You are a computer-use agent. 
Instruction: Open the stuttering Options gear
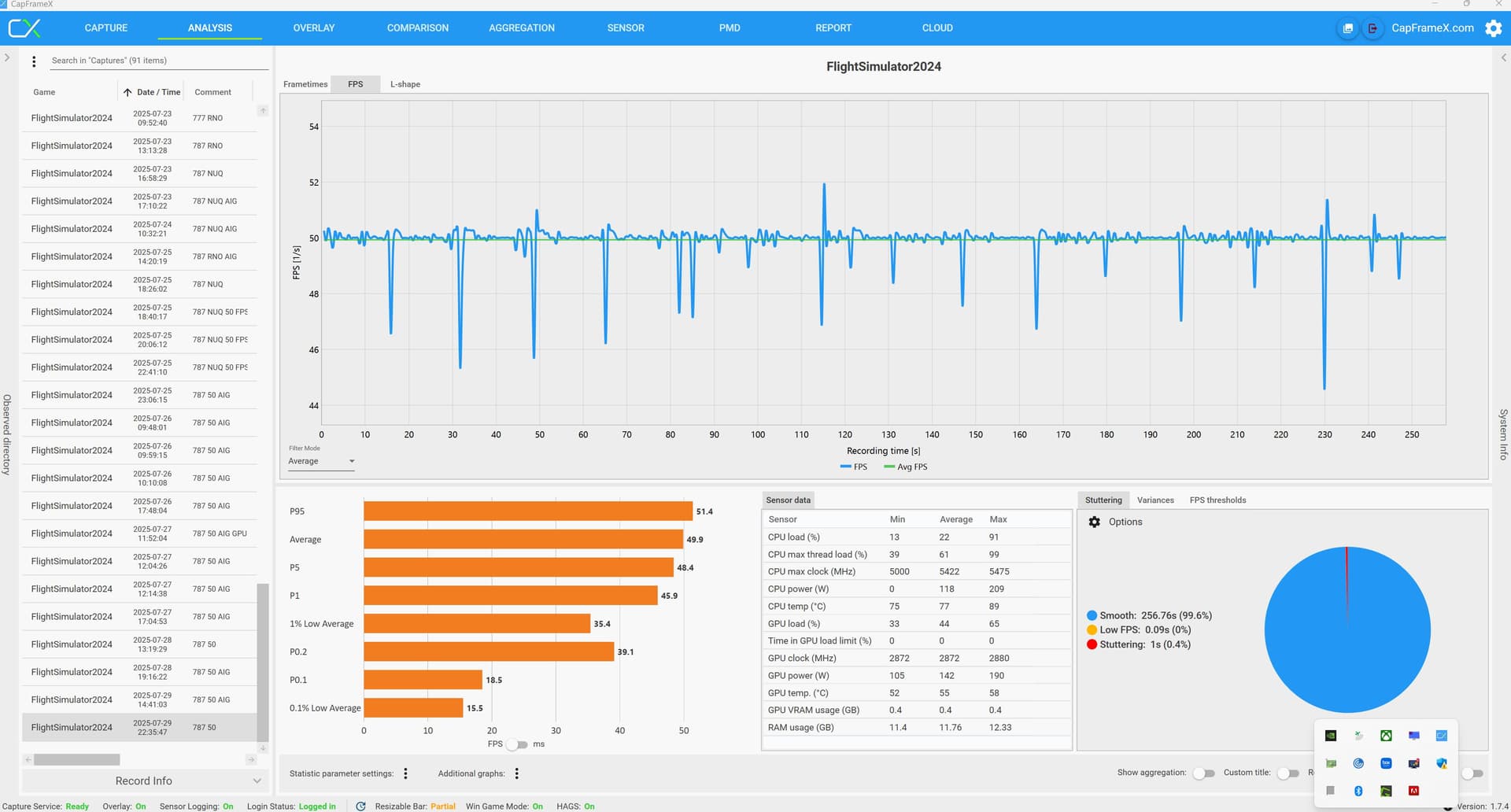(x=1094, y=522)
